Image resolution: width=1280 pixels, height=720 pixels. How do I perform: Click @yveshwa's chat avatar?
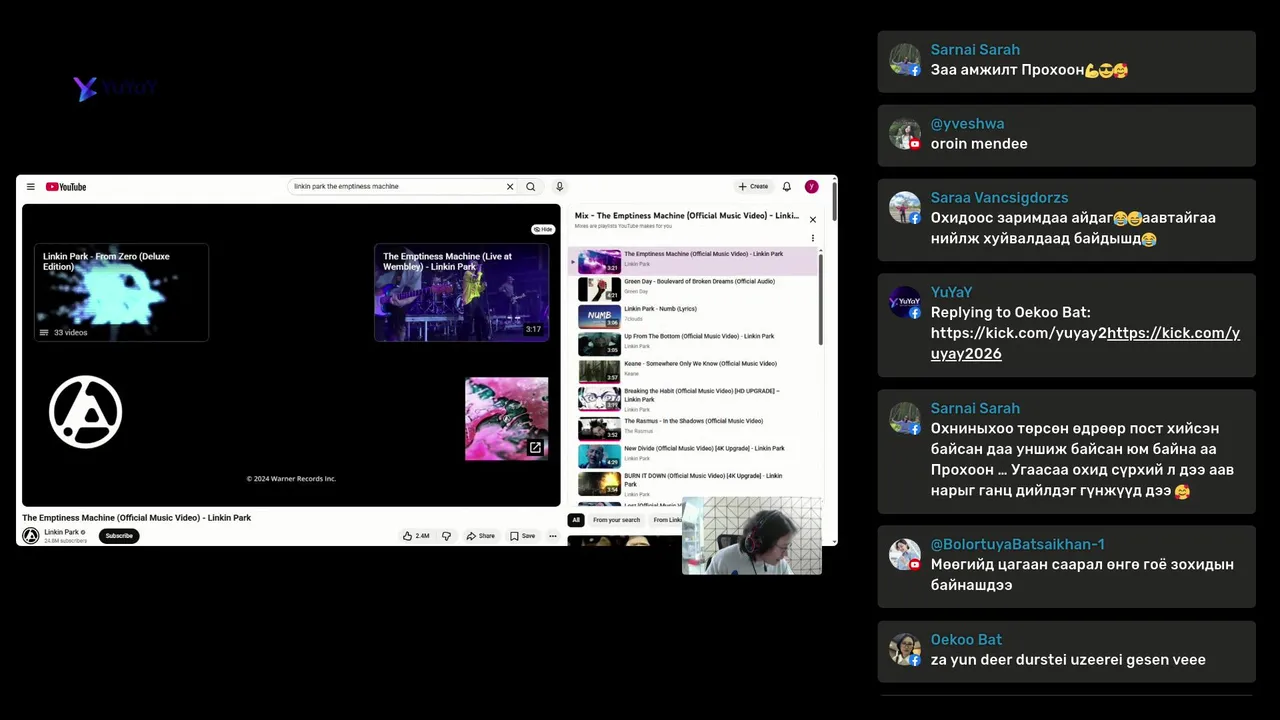[905, 134]
